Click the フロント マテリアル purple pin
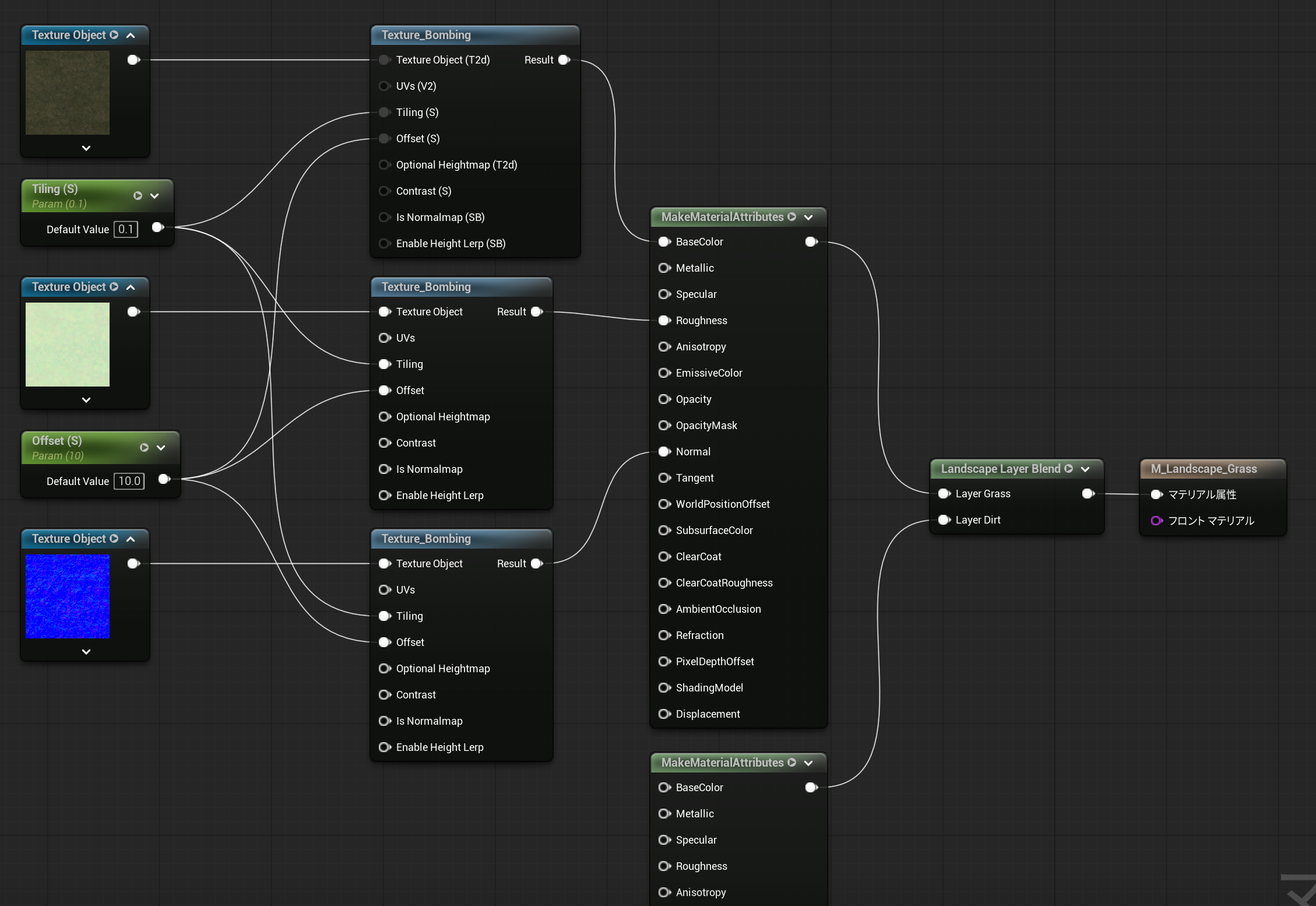1316x906 pixels. click(1157, 521)
